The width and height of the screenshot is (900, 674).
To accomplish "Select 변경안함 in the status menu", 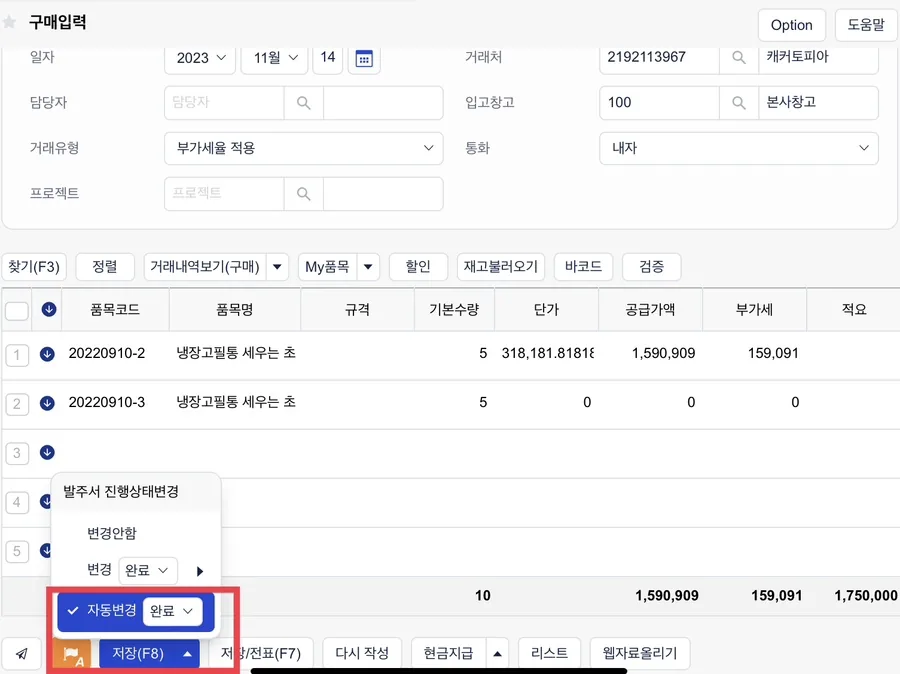I will [112, 533].
